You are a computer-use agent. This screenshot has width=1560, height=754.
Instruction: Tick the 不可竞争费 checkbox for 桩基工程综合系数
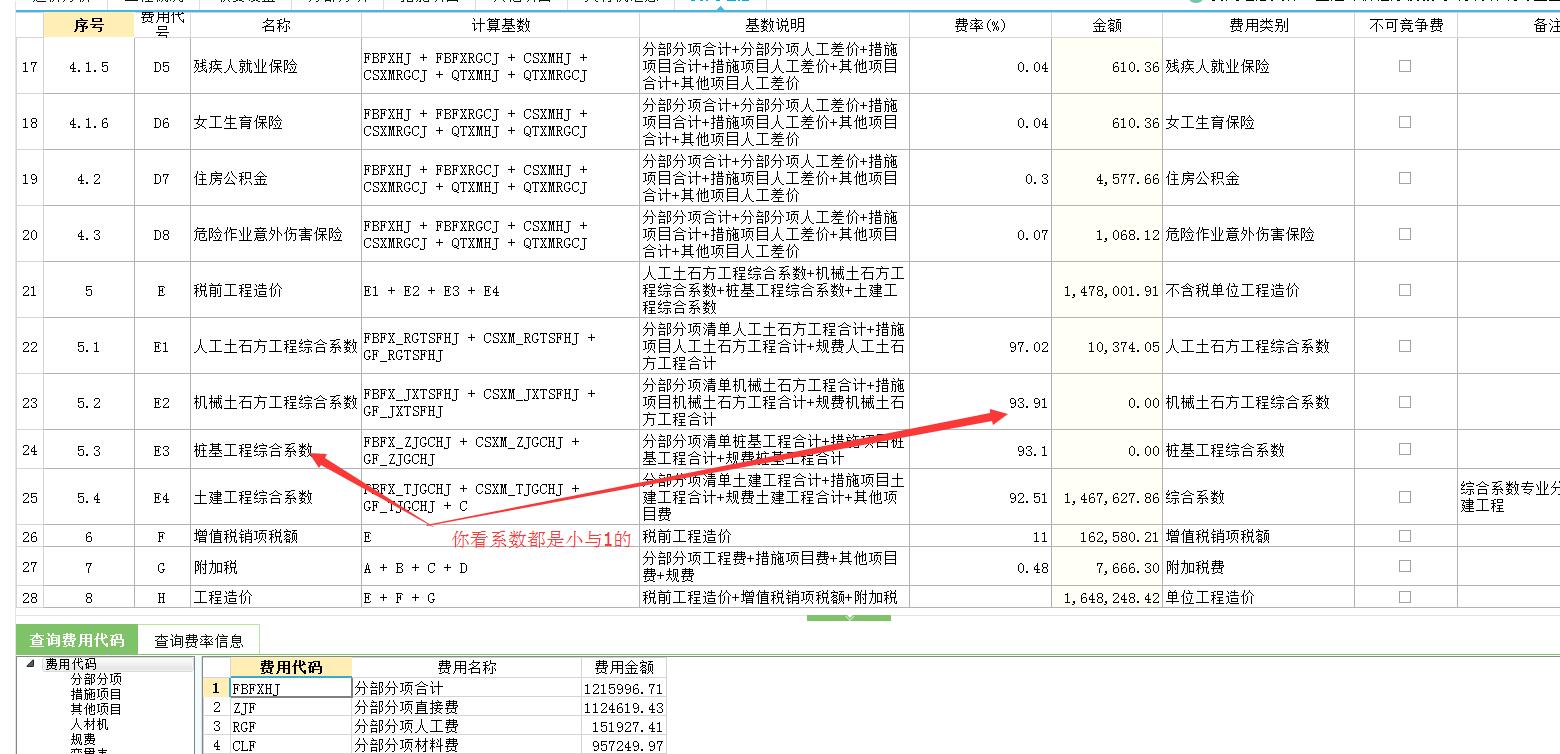click(x=1405, y=449)
